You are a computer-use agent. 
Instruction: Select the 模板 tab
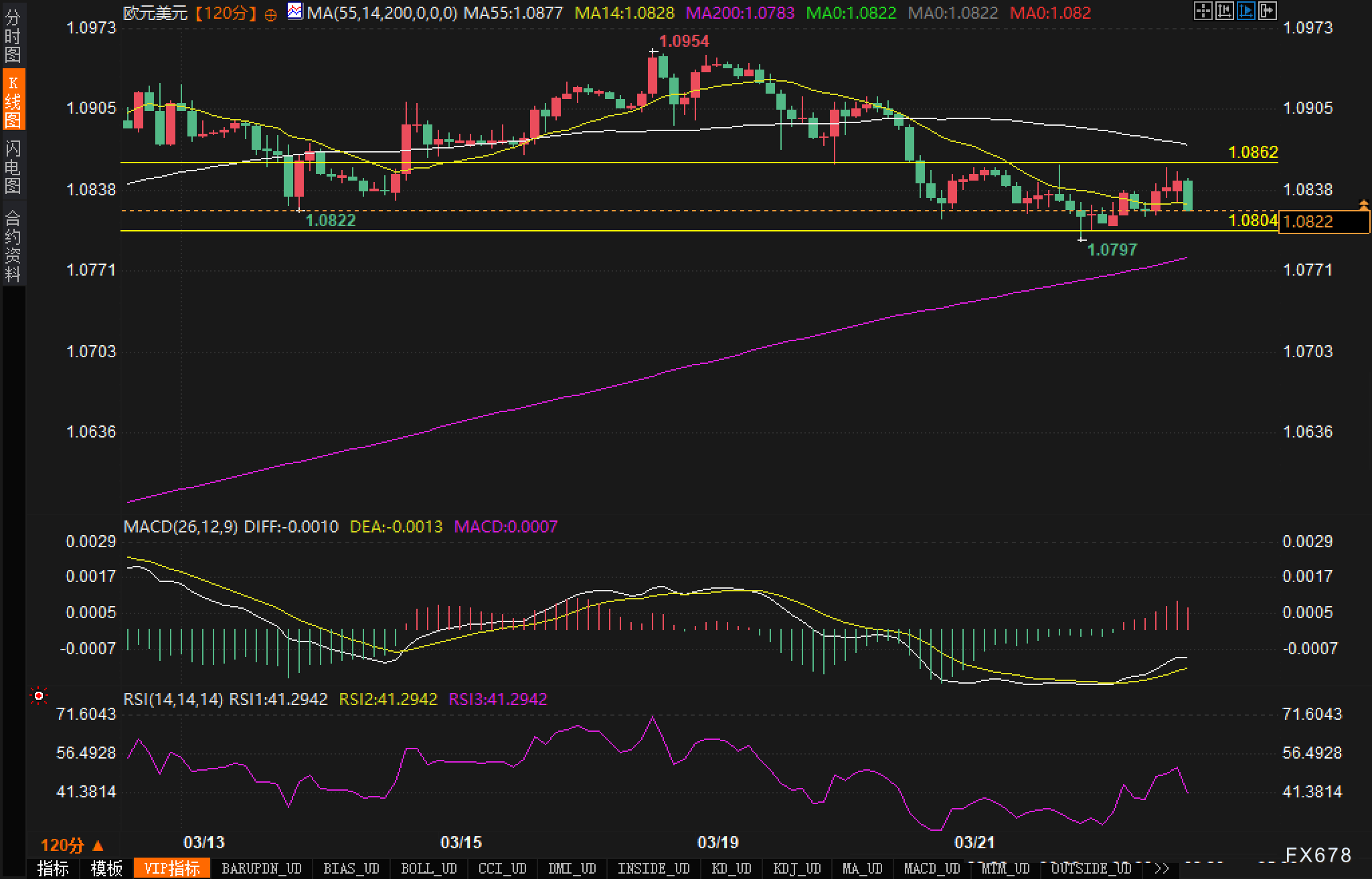coord(106,868)
